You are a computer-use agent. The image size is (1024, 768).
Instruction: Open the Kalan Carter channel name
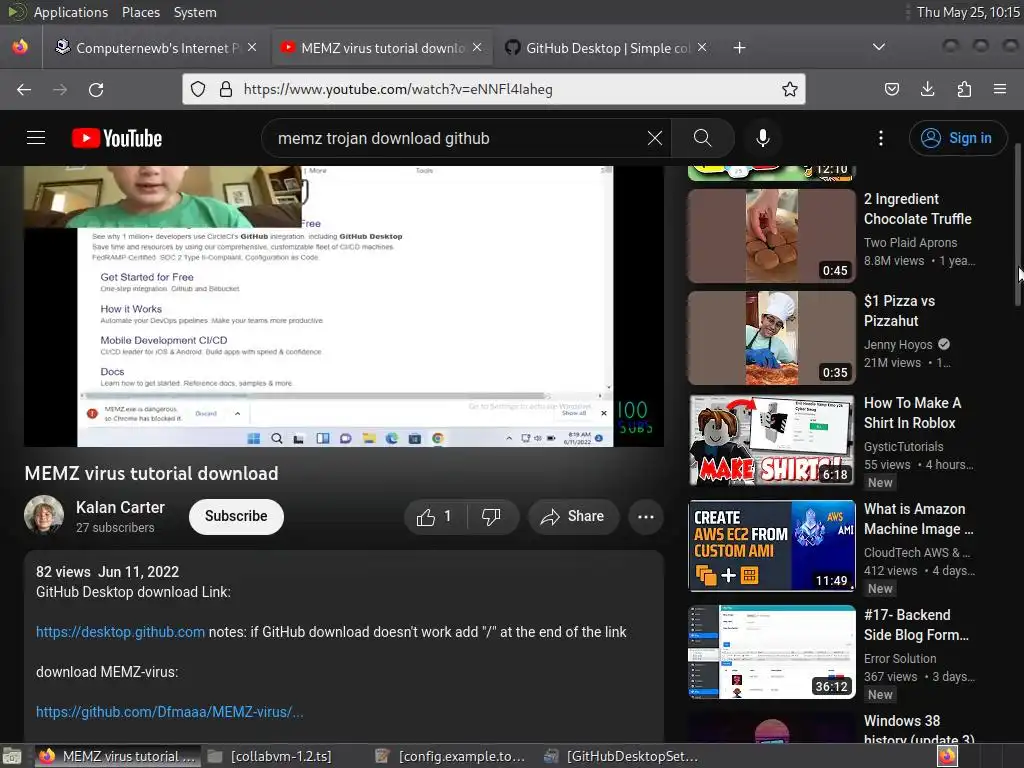point(120,507)
